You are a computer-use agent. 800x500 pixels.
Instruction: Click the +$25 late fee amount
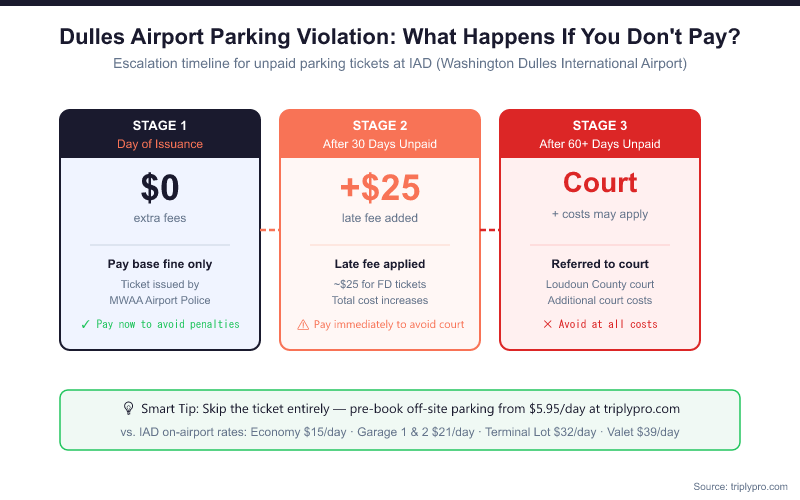(380, 187)
